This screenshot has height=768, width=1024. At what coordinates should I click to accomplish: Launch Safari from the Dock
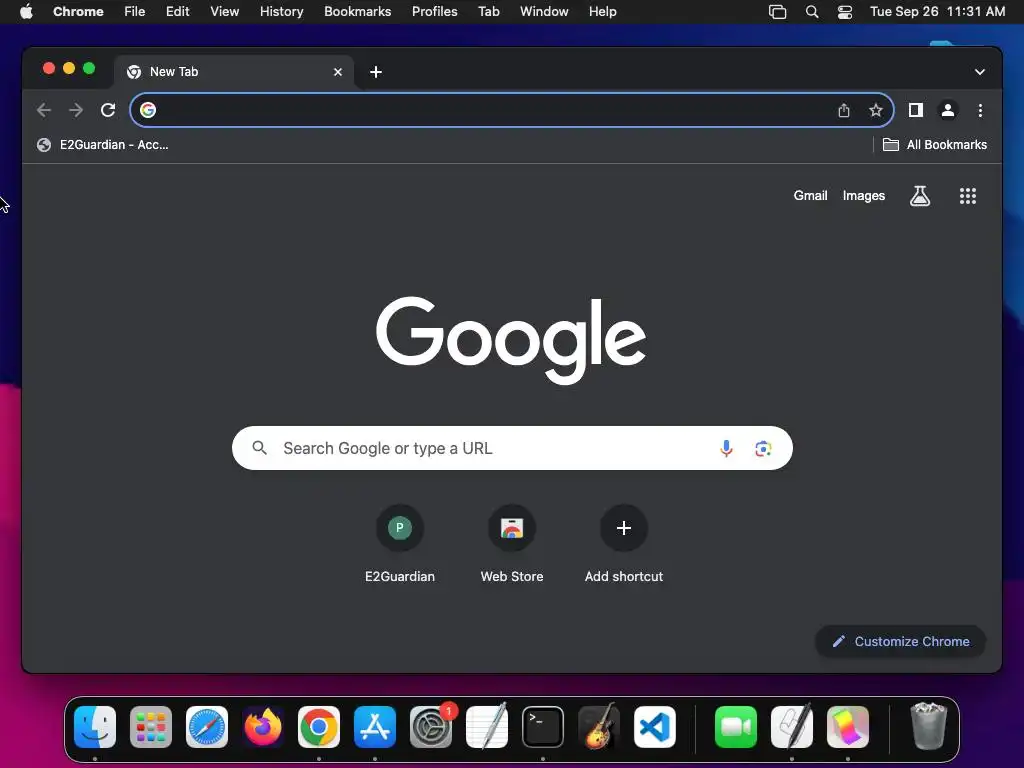[x=207, y=727]
